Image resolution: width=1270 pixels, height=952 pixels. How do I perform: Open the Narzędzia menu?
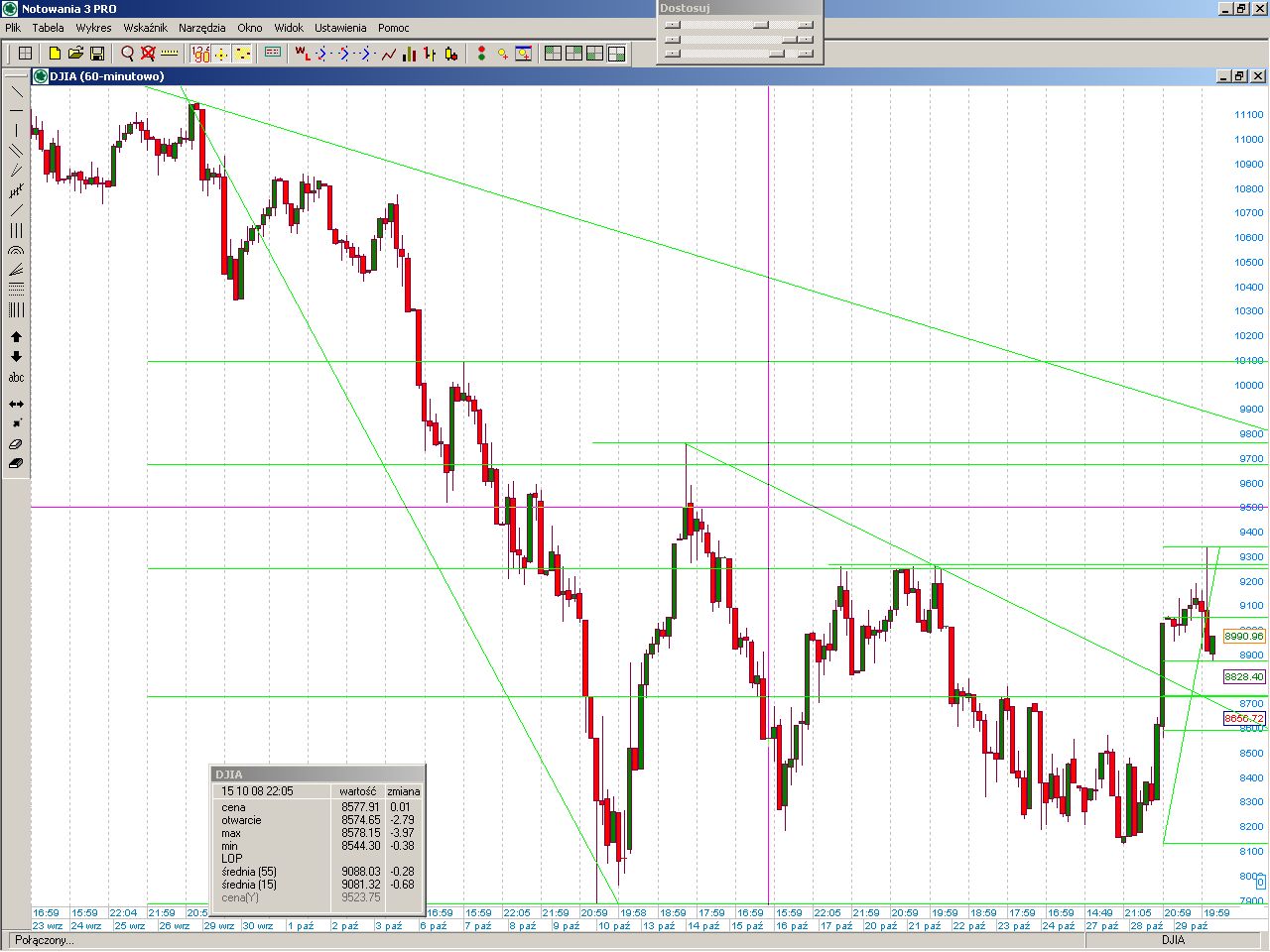[201, 28]
